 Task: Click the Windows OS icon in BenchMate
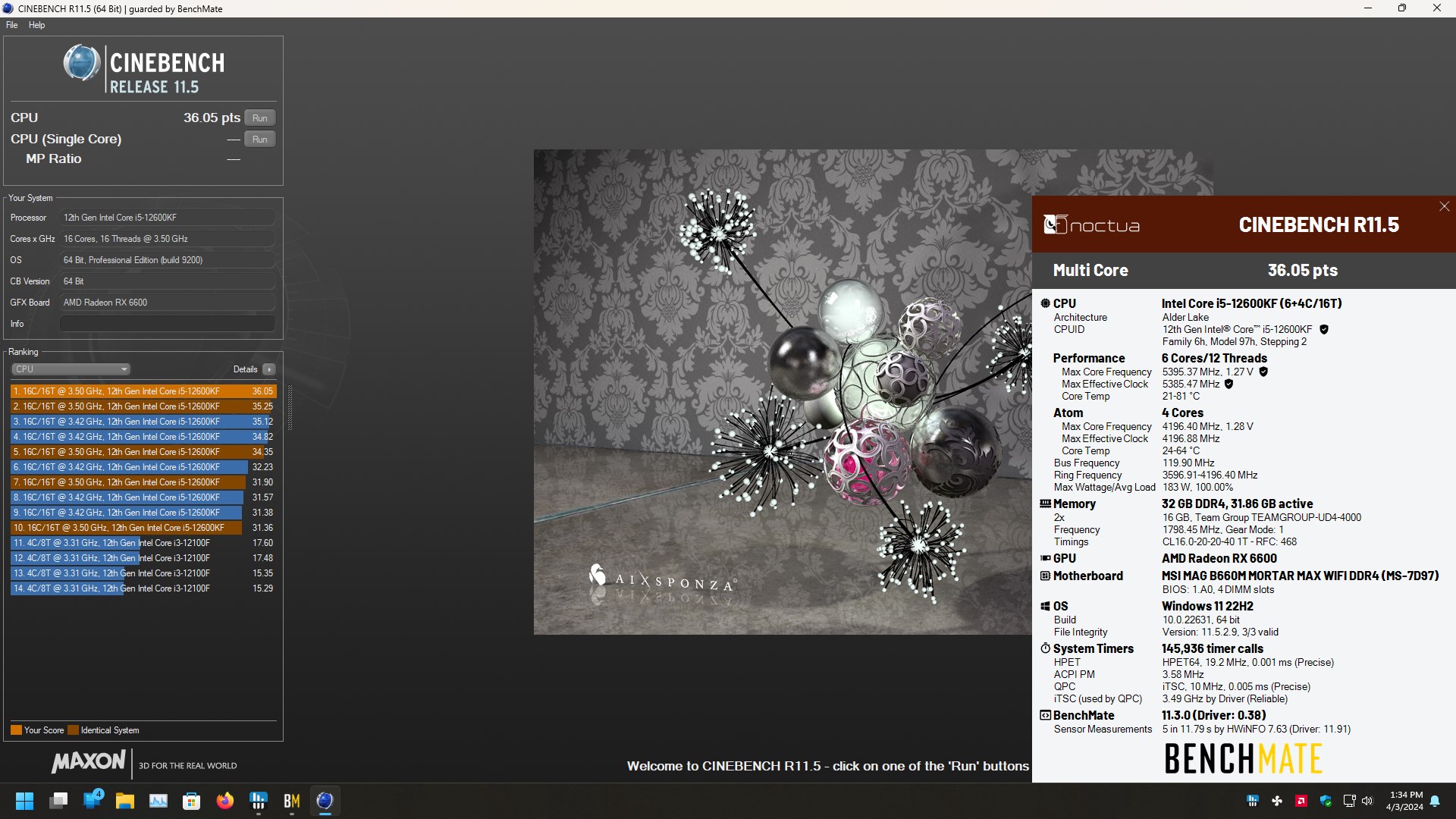[x=1045, y=606]
